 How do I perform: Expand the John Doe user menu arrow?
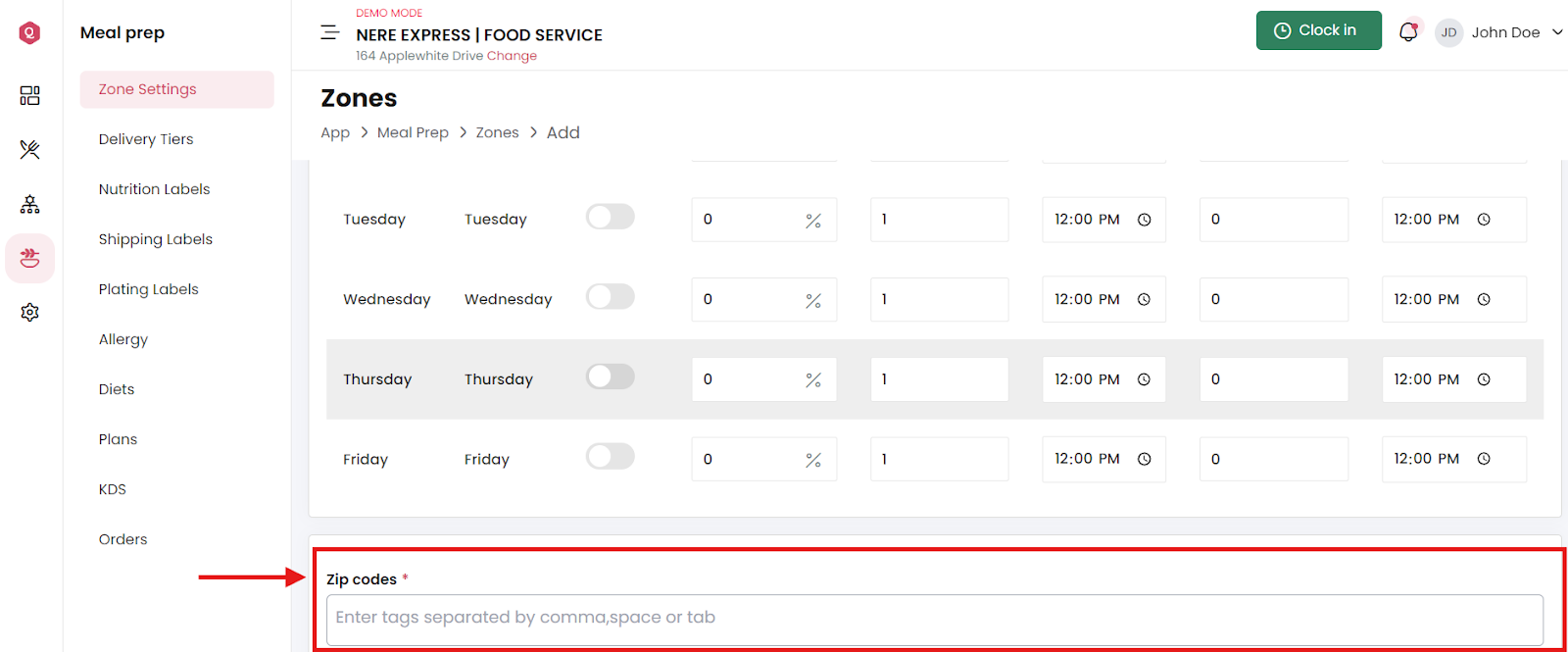[1557, 32]
